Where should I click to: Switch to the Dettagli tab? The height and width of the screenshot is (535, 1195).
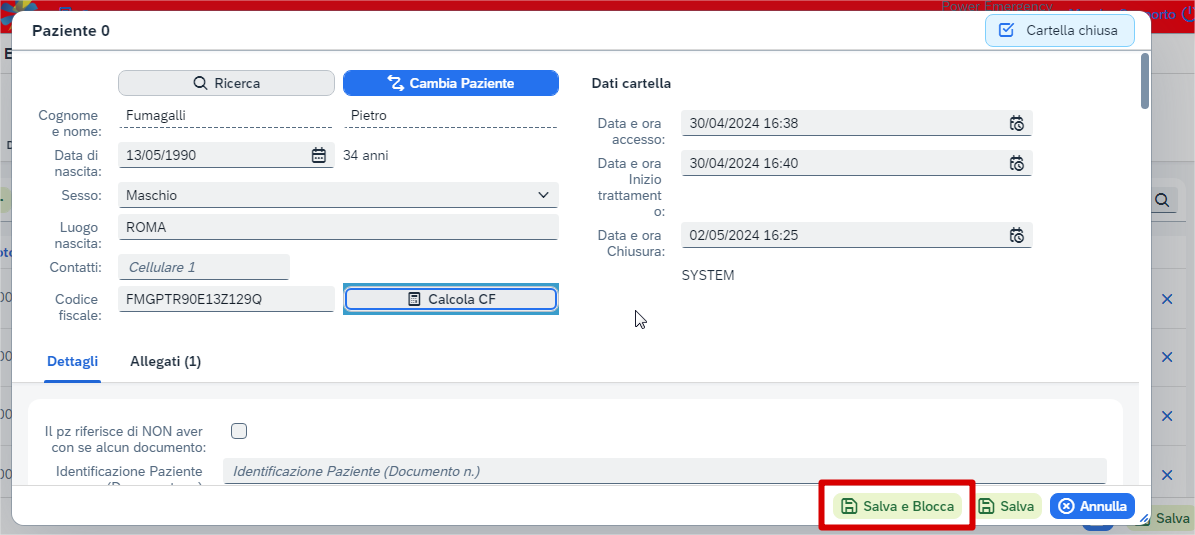[x=72, y=361]
